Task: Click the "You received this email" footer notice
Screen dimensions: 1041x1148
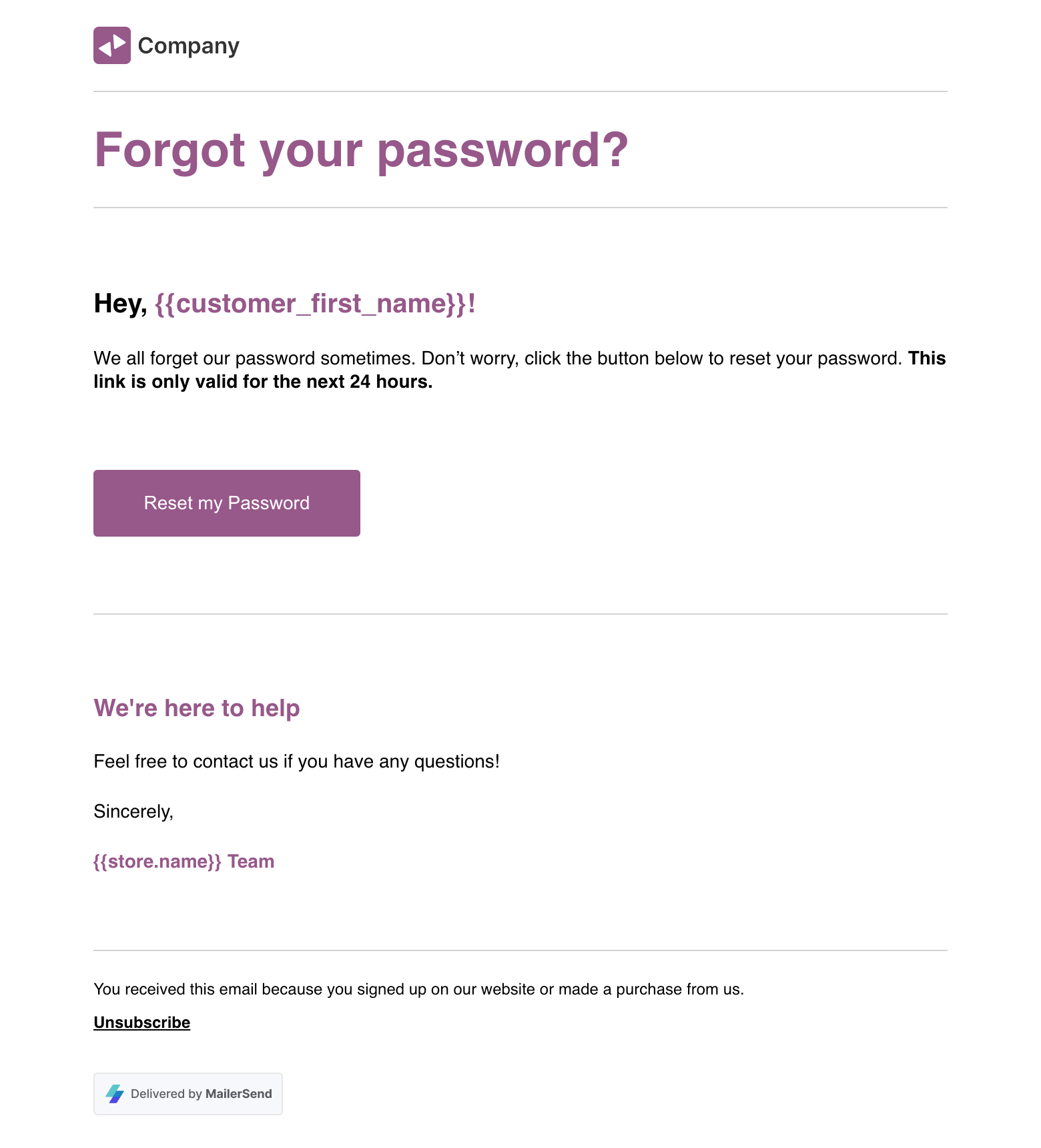Action: point(418,989)
